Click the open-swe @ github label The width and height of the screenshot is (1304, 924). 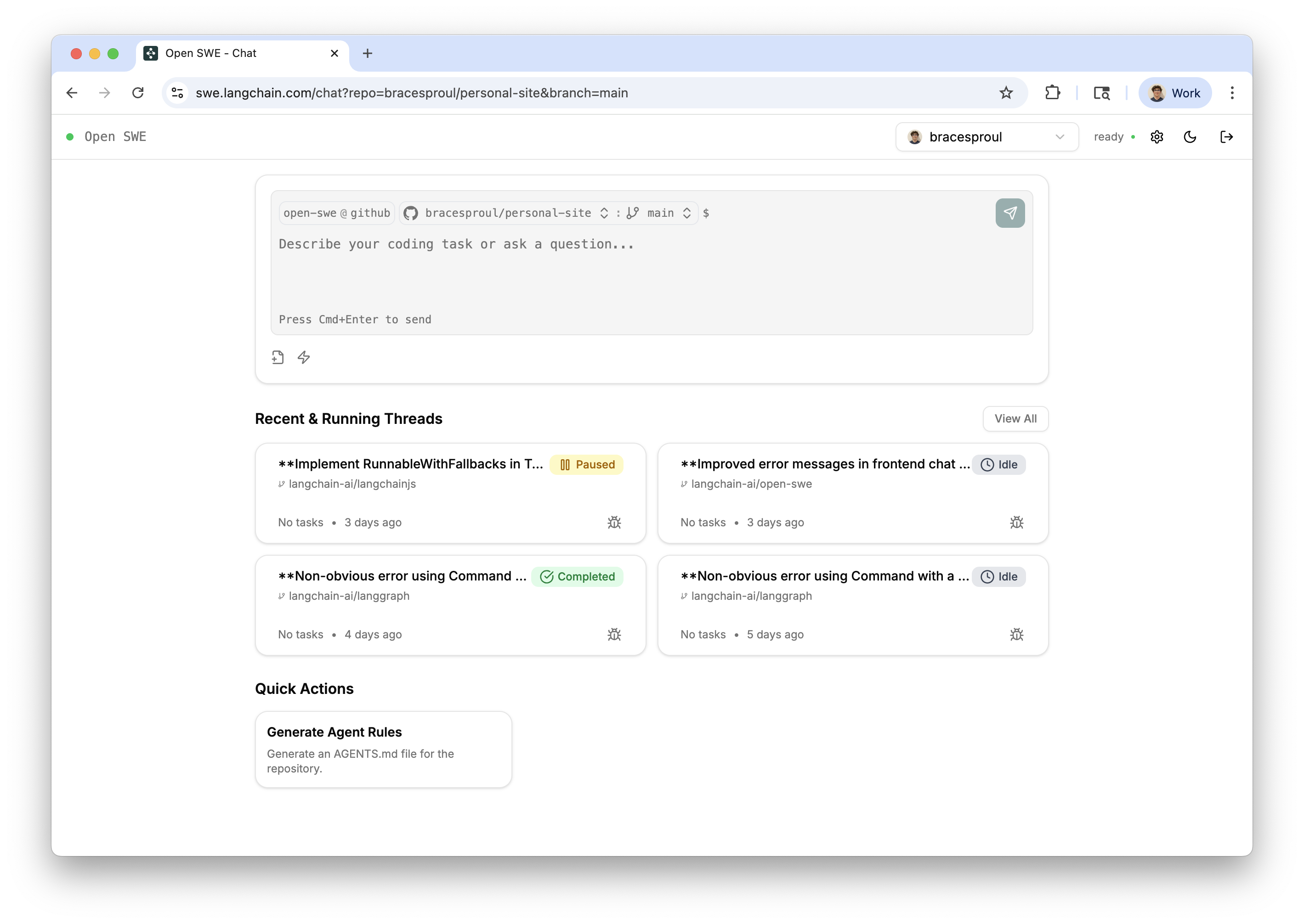[x=336, y=214]
